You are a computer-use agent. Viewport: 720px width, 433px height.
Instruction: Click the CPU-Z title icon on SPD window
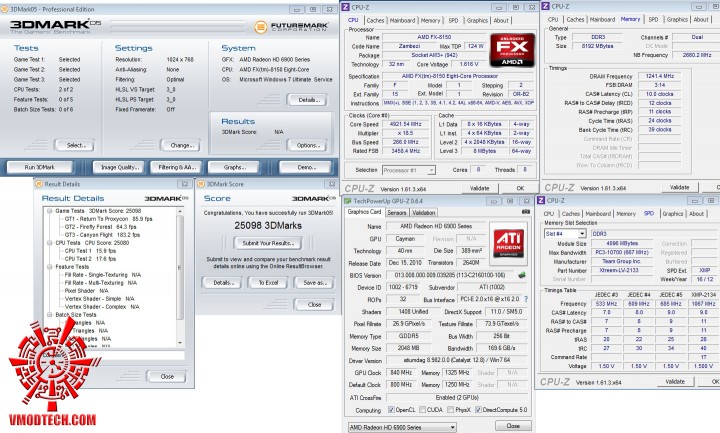pos(541,201)
